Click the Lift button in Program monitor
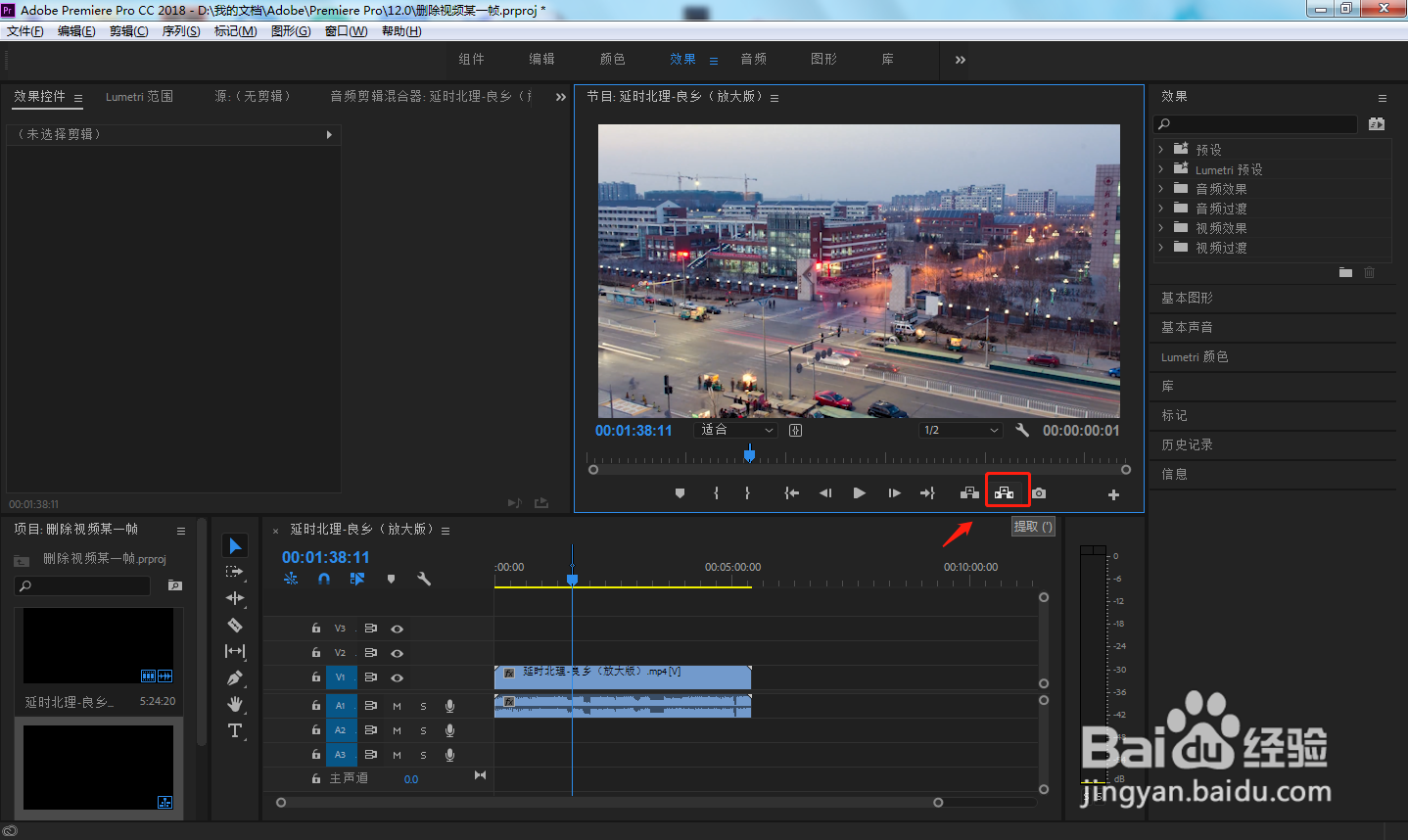Image resolution: width=1408 pixels, height=840 pixels. coord(969,493)
